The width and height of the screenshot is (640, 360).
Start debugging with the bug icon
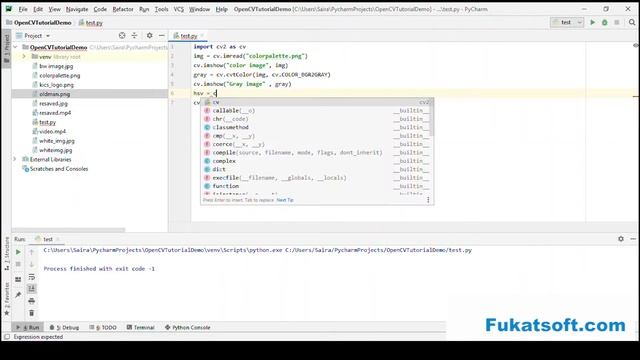[x=604, y=22]
